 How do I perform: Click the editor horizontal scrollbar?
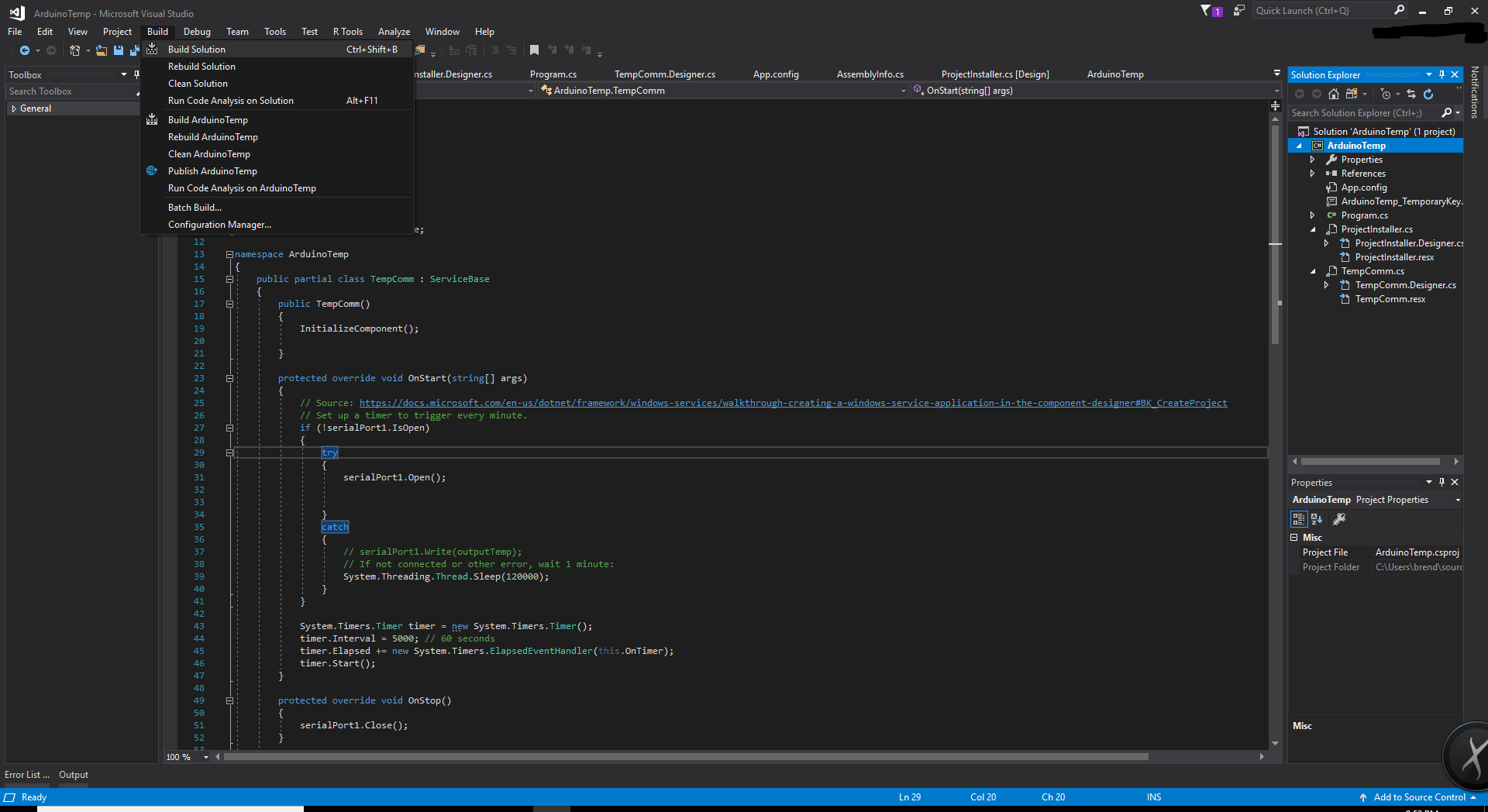point(686,757)
